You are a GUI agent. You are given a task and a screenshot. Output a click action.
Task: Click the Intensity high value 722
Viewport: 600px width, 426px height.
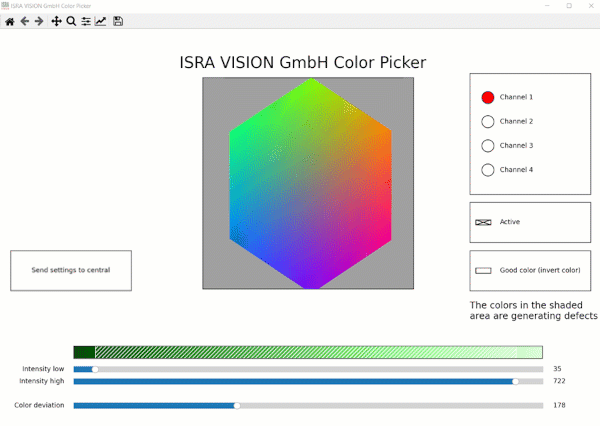coord(559,381)
